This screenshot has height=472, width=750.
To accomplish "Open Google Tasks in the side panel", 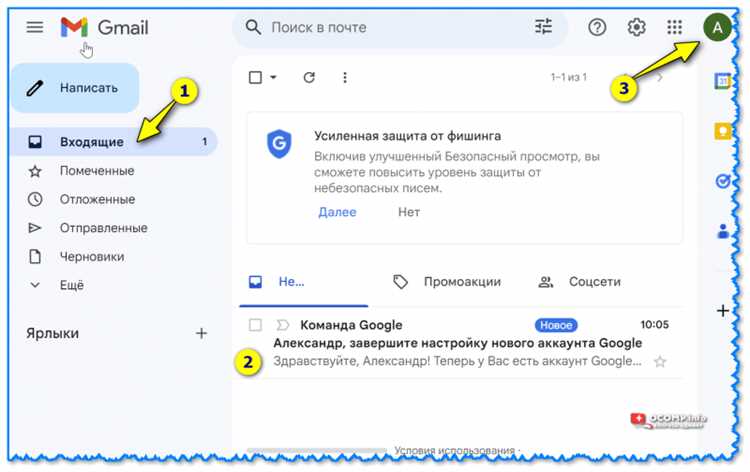I will (x=722, y=181).
